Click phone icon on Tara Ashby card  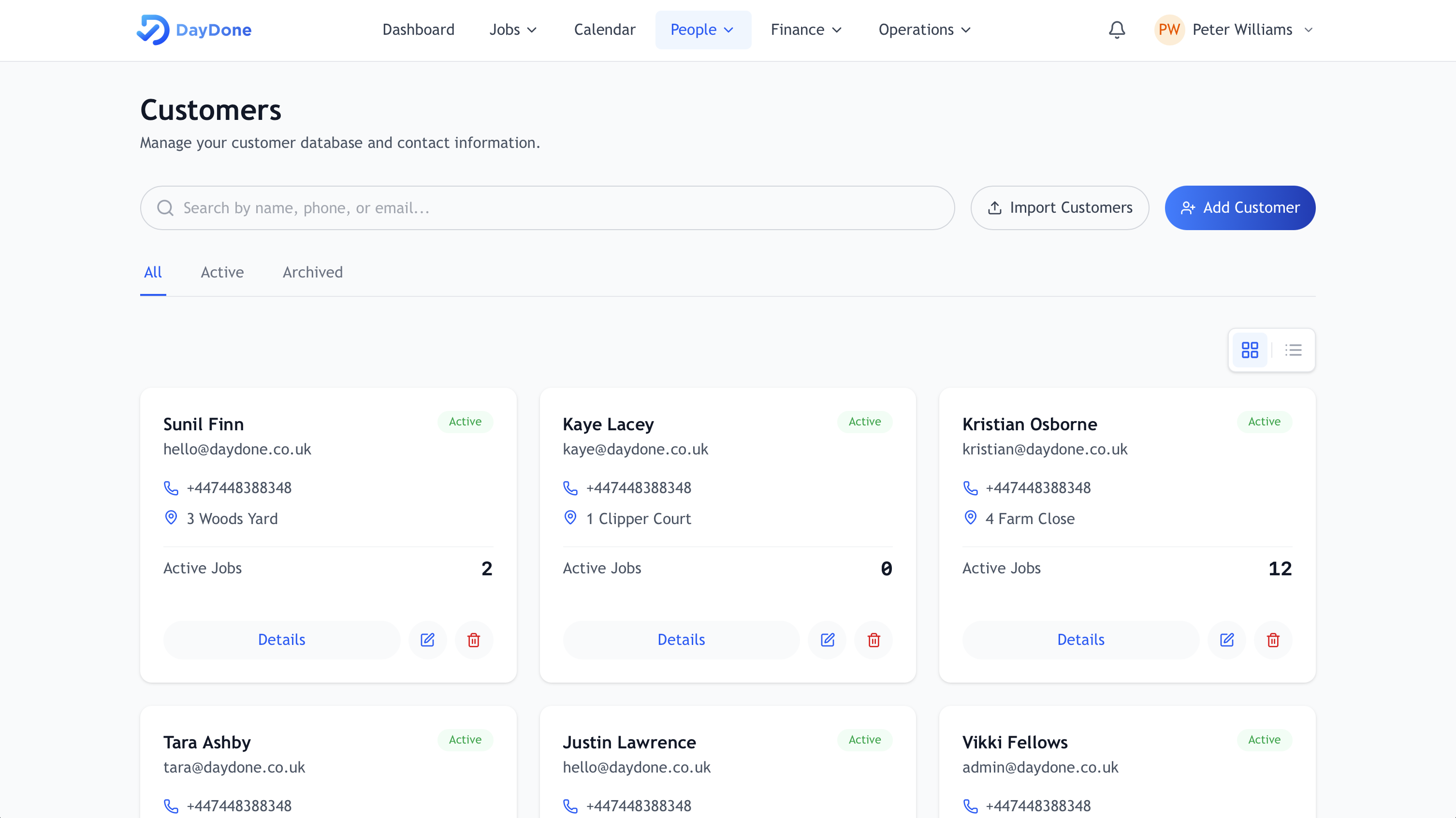(171, 806)
